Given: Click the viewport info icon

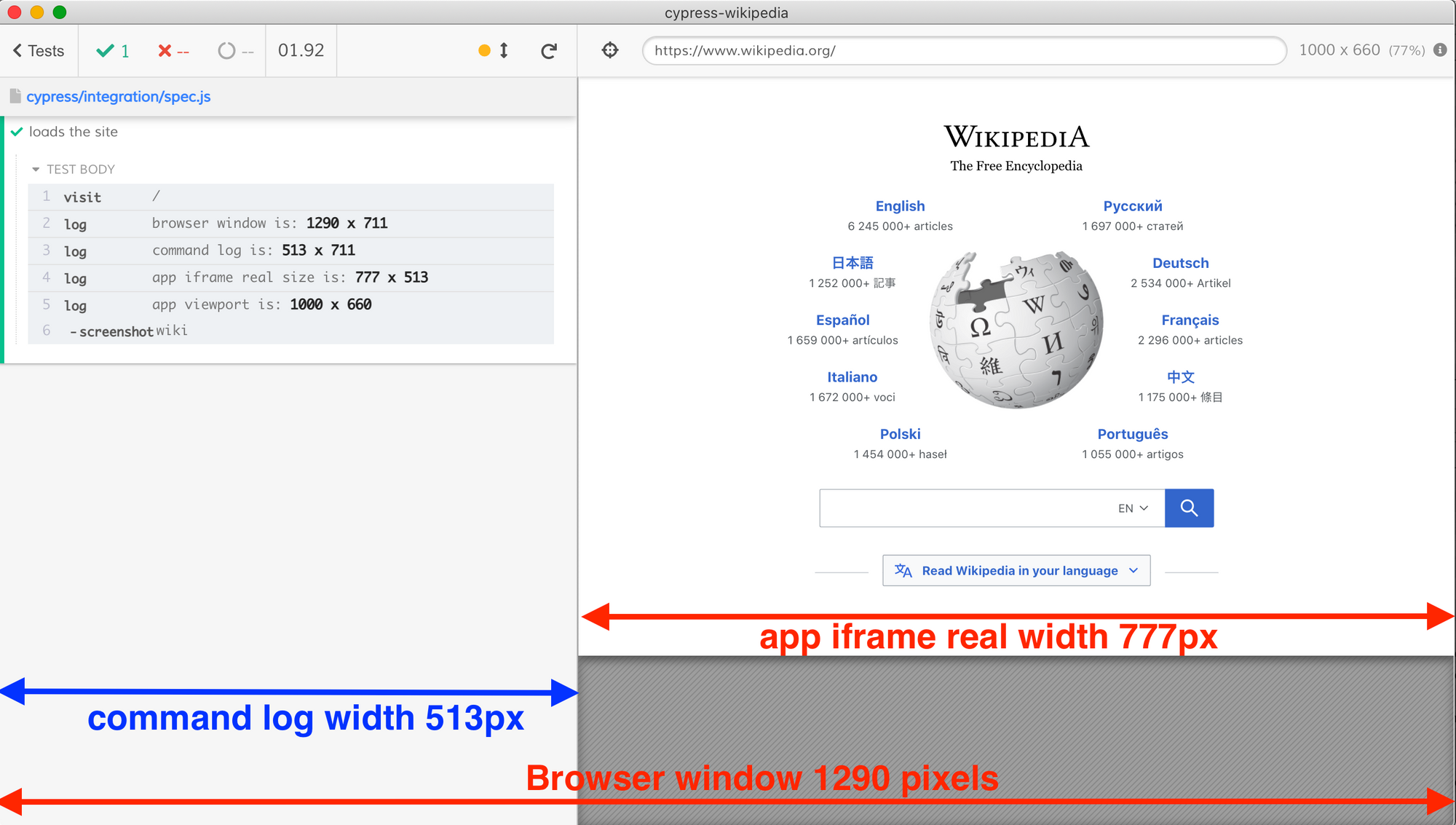Looking at the screenshot, I should pos(1440,50).
